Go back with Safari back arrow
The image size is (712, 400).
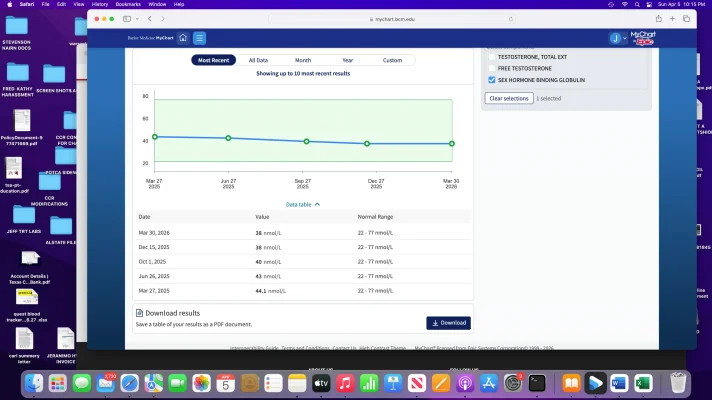click(x=150, y=18)
